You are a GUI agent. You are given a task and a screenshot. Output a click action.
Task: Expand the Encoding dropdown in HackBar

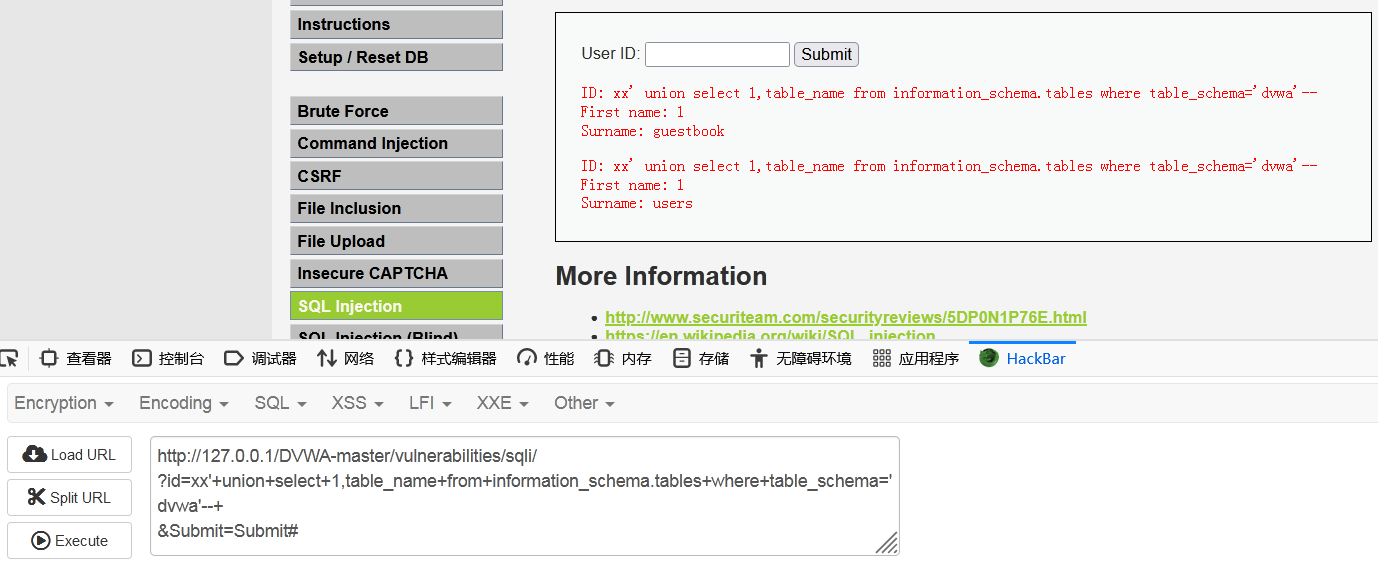click(x=184, y=403)
